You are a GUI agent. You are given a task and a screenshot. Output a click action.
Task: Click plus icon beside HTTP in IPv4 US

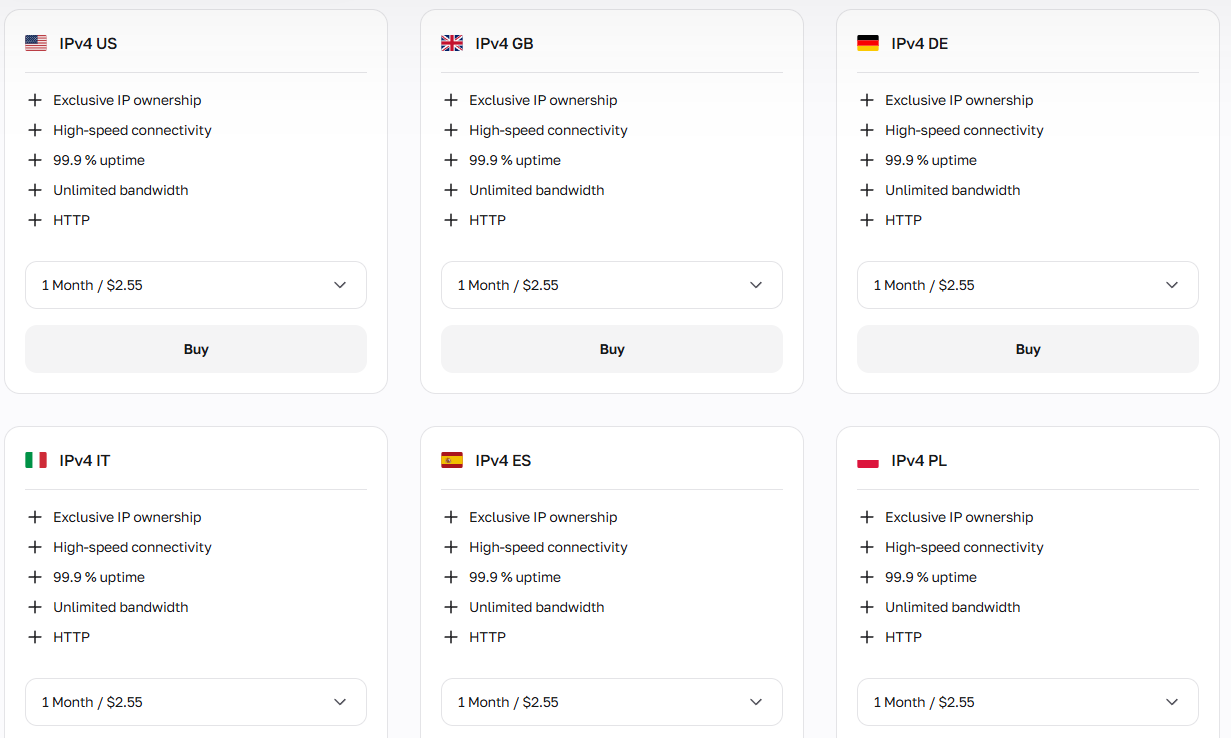tap(35, 220)
